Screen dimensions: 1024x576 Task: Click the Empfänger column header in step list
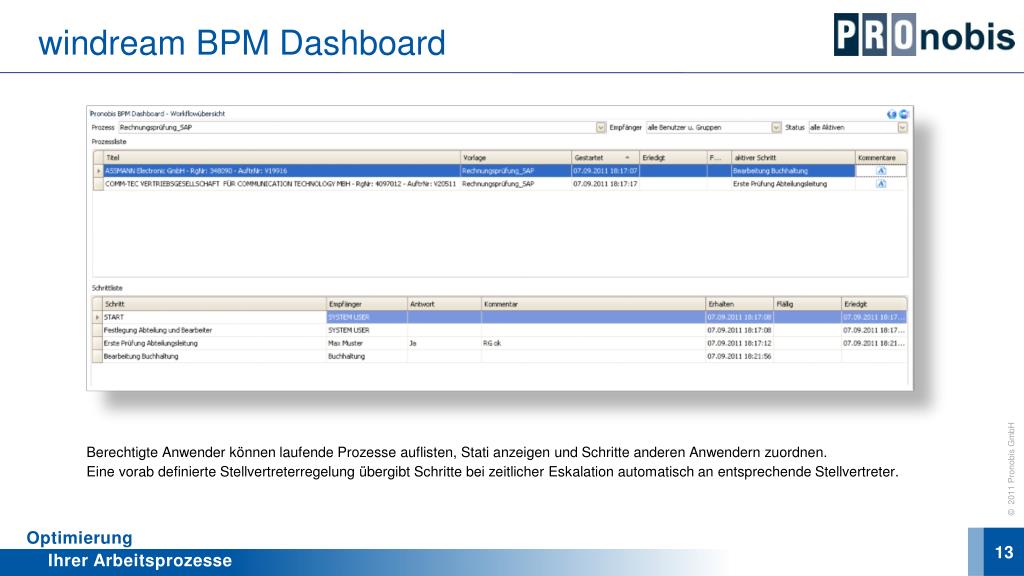pyautogui.click(x=367, y=304)
